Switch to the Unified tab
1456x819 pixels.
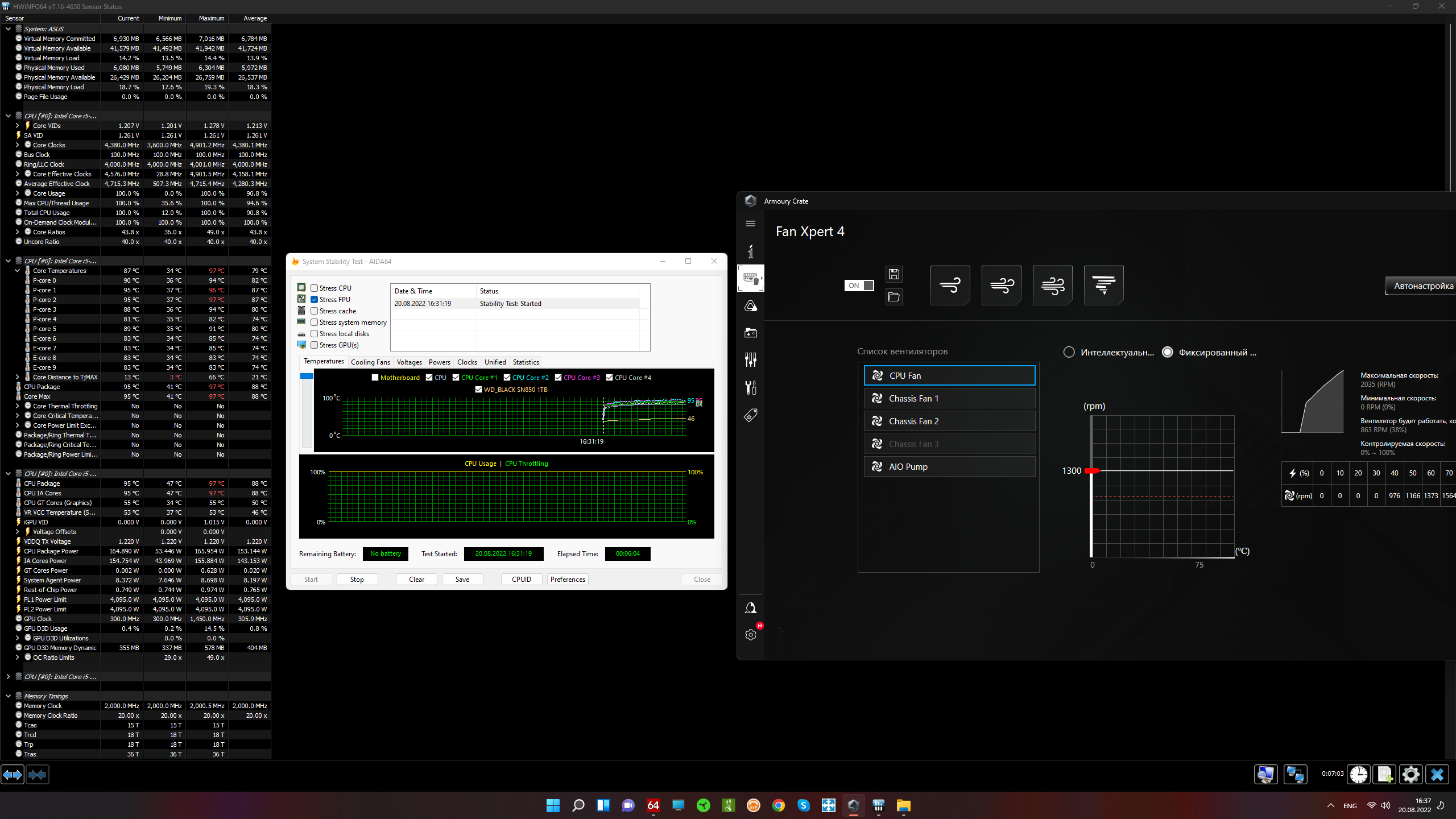(495, 362)
